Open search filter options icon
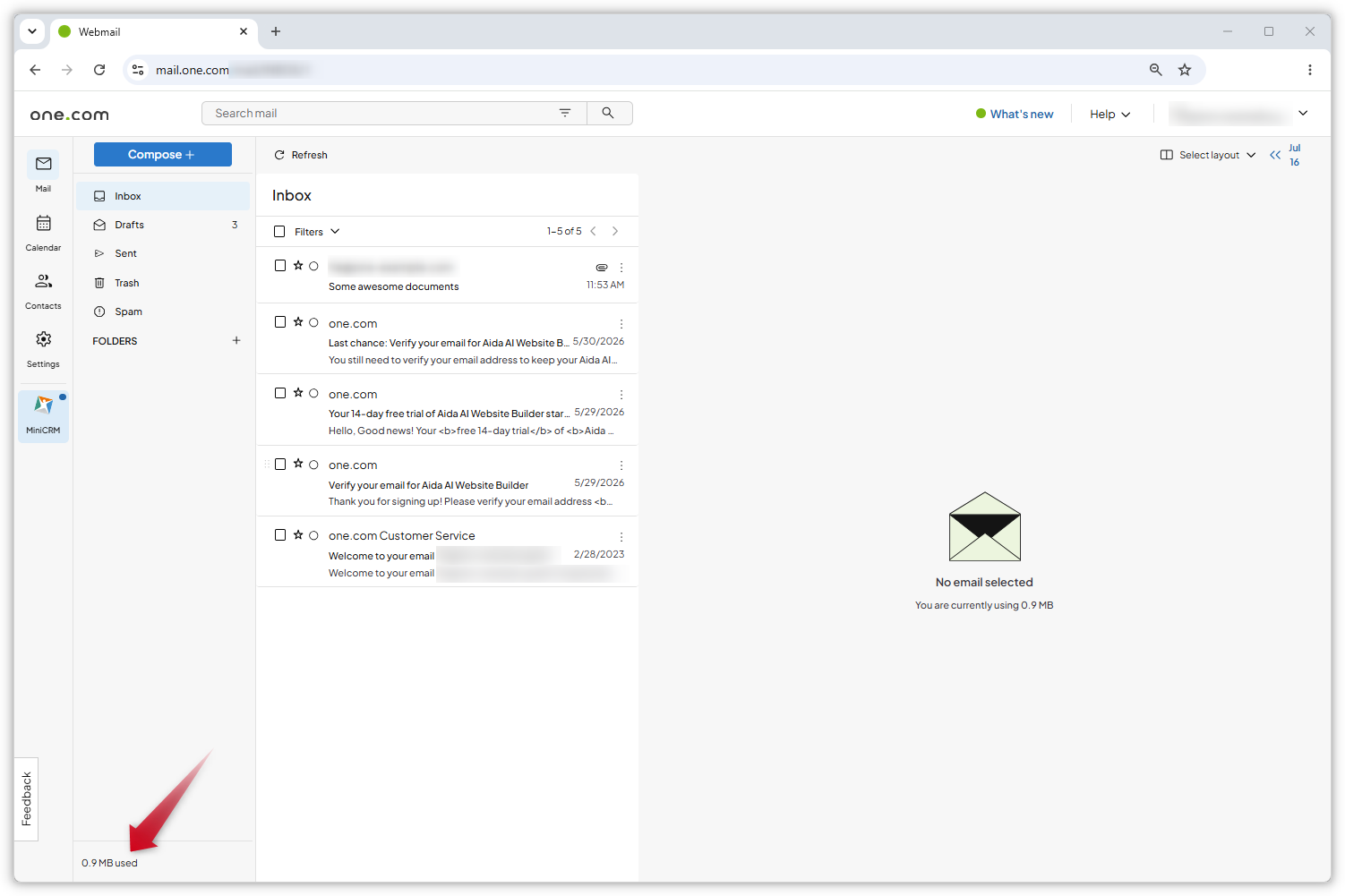 point(565,113)
